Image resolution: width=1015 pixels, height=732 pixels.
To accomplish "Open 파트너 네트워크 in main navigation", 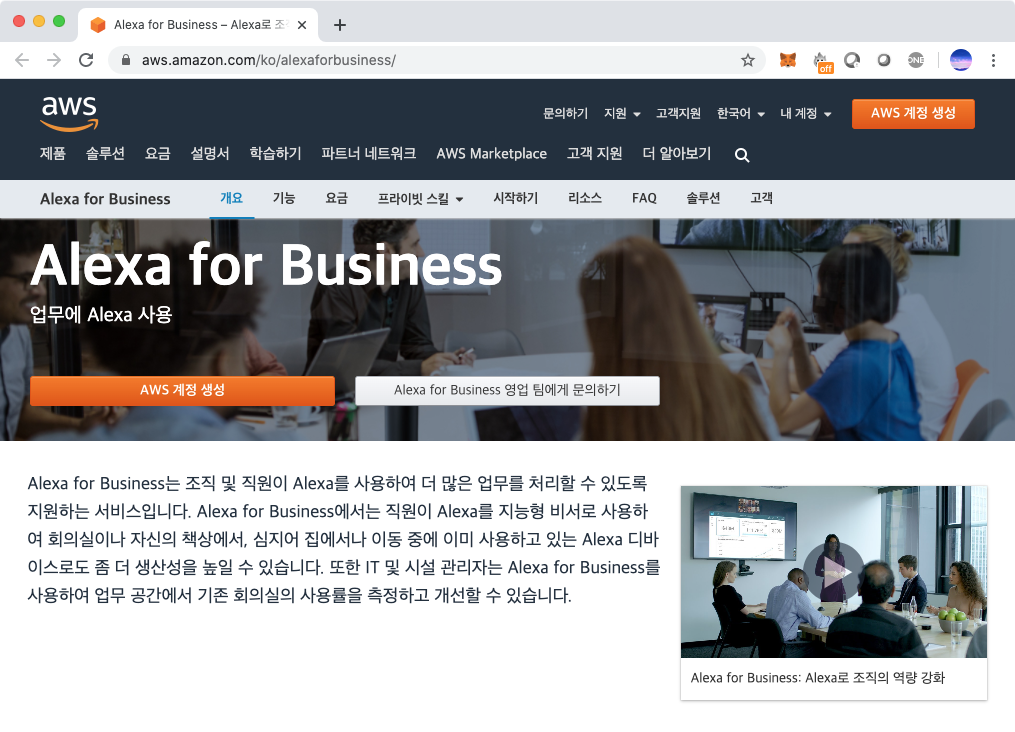I will click(x=368, y=153).
